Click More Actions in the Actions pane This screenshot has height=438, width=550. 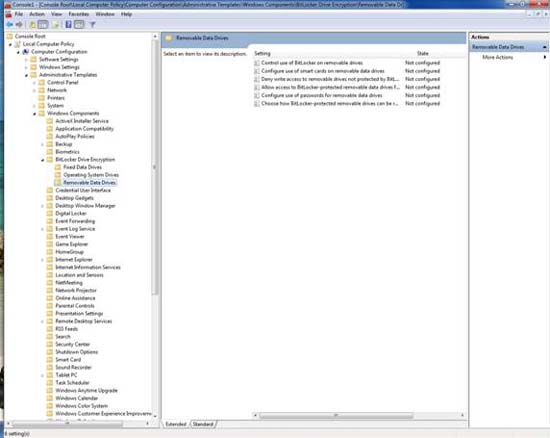pos(497,57)
